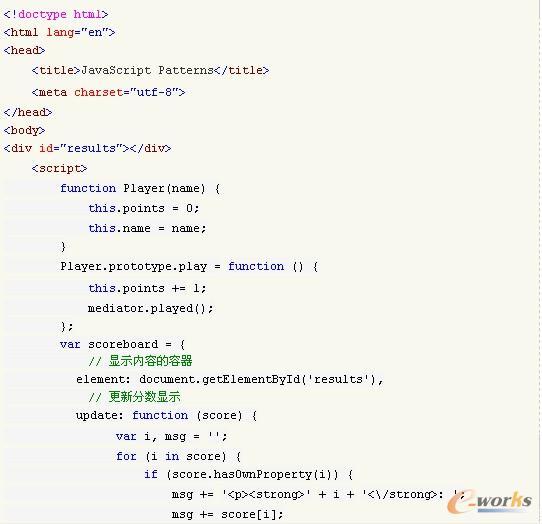Screen dimensions: 542x524
Task: Click the html lang="en" tag
Action: click(x=59, y=32)
